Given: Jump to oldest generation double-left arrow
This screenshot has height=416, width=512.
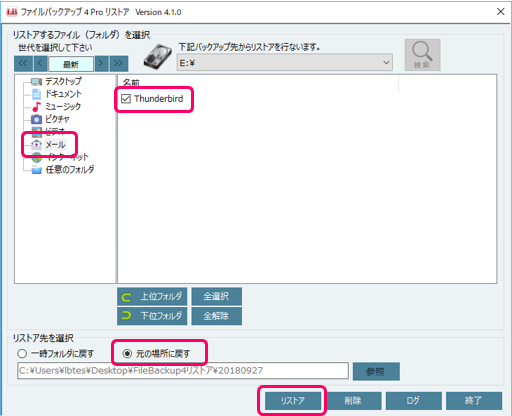Looking at the screenshot, I should [x=23, y=63].
